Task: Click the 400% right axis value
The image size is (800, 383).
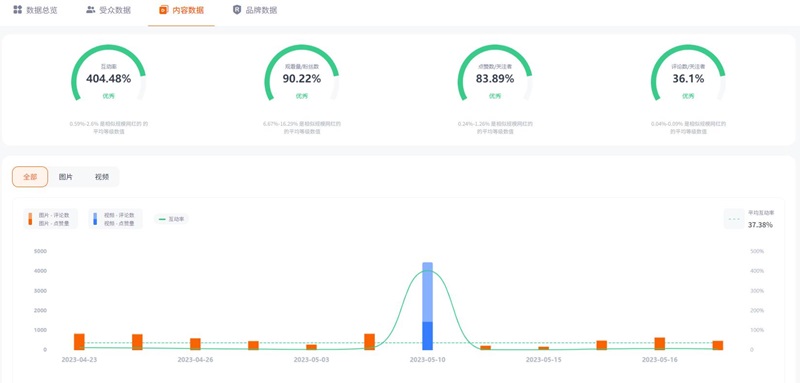Action: [757, 271]
